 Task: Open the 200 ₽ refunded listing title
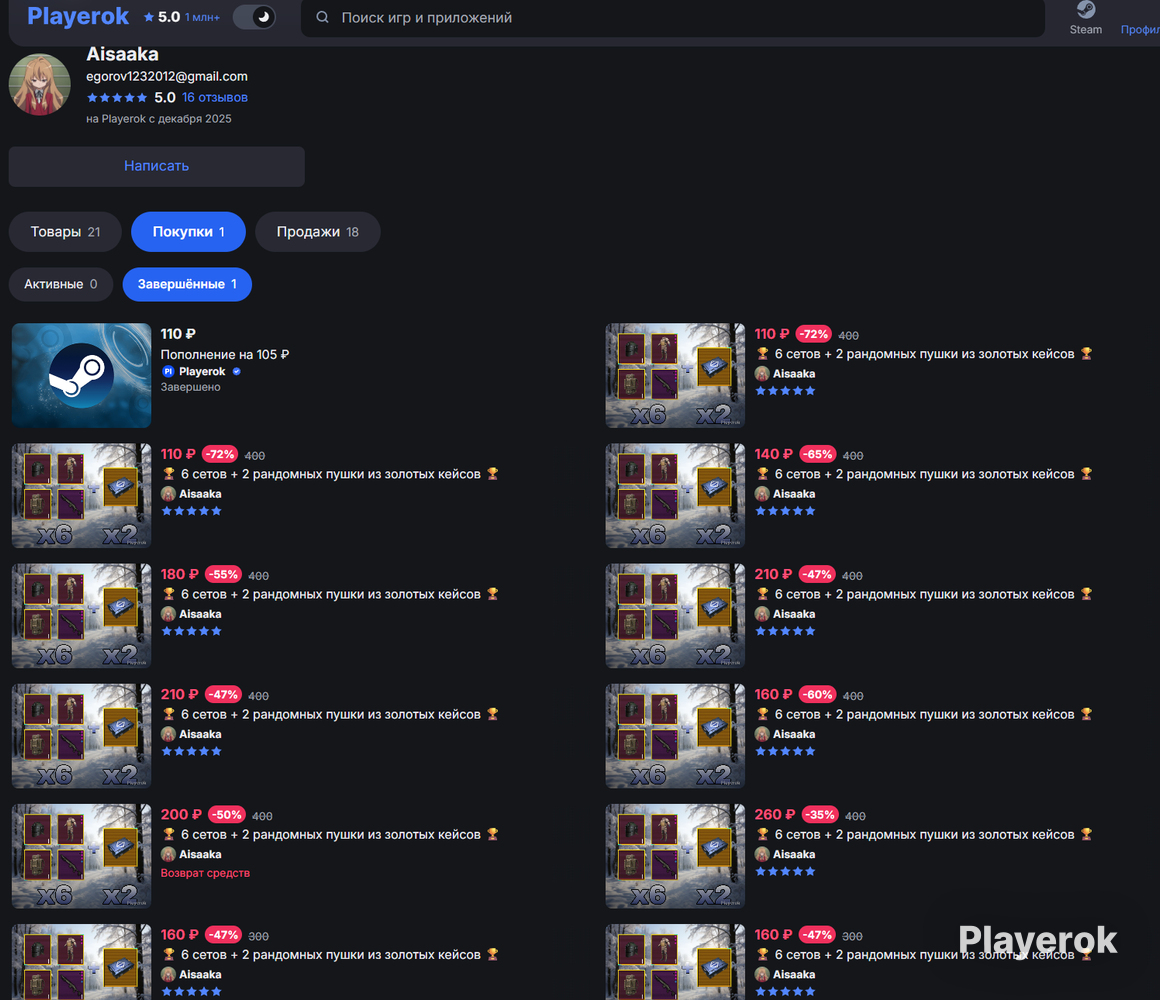[x=330, y=834]
